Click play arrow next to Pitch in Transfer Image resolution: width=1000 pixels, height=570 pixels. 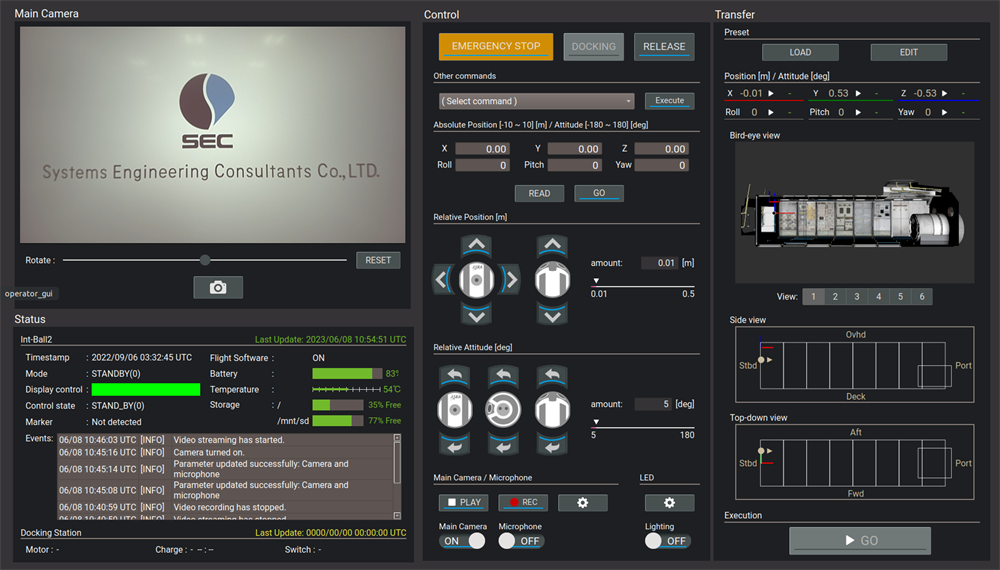tap(858, 112)
